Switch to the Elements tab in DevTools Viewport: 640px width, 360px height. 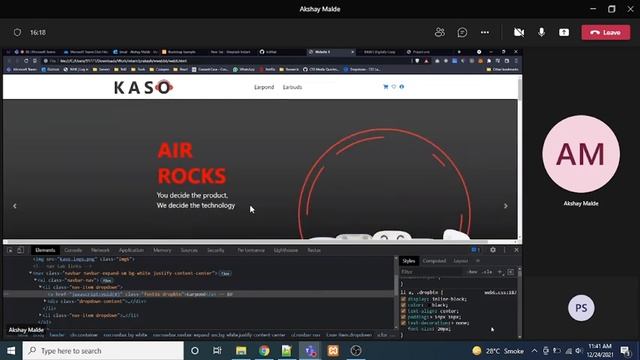45,250
